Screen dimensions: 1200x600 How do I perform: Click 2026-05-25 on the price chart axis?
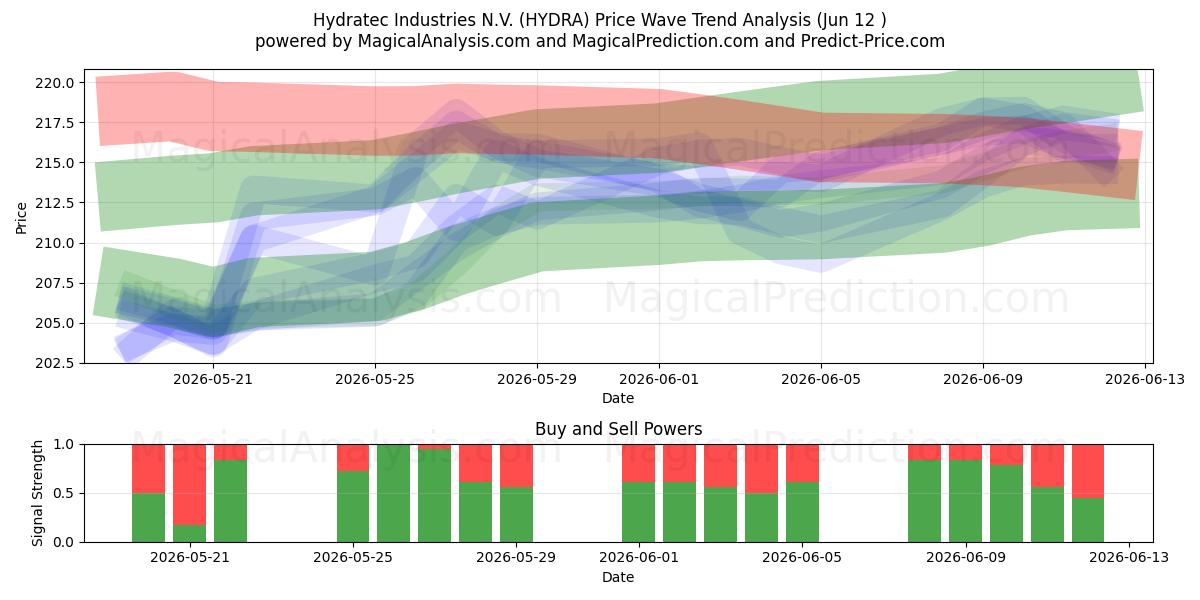[375, 379]
